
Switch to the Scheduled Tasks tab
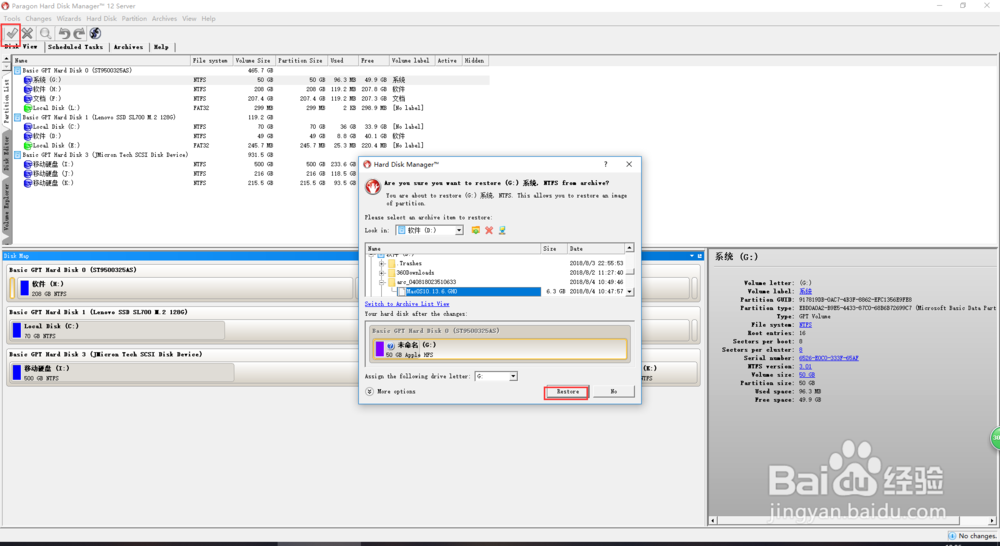pos(75,47)
